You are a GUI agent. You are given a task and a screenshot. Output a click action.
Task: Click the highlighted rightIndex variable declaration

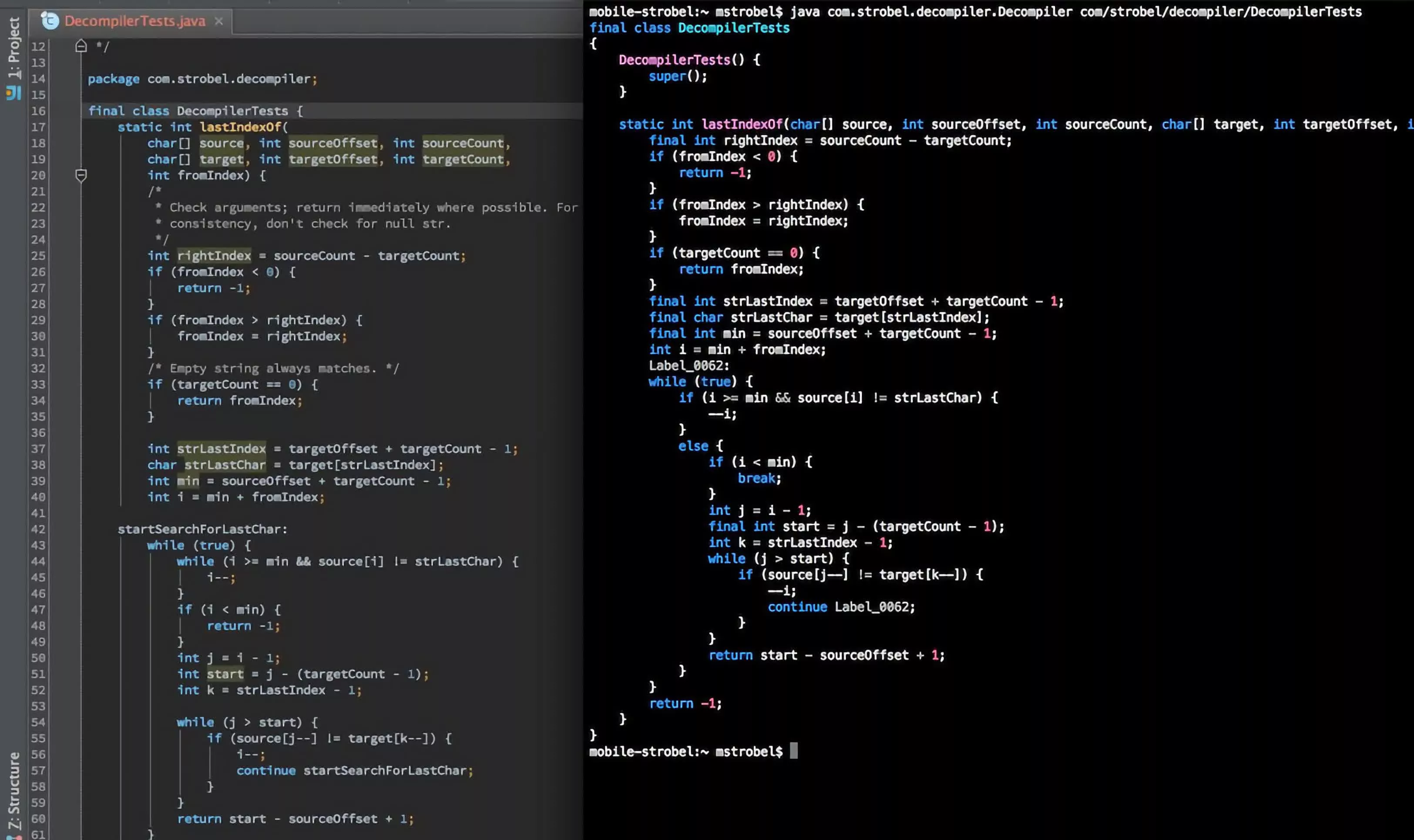tap(214, 256)
